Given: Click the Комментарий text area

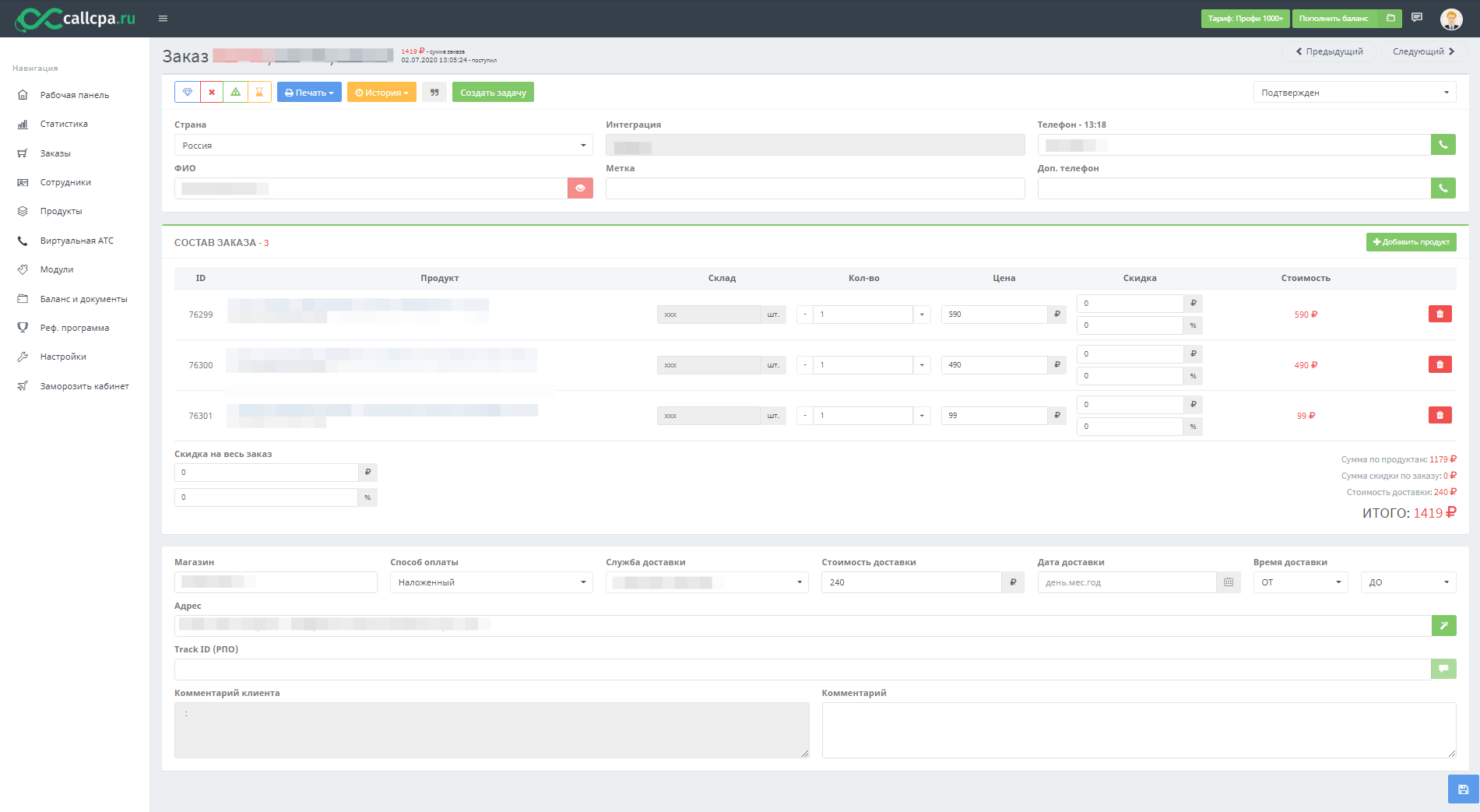Looking at the screenshot, I should coord(1139,730).
